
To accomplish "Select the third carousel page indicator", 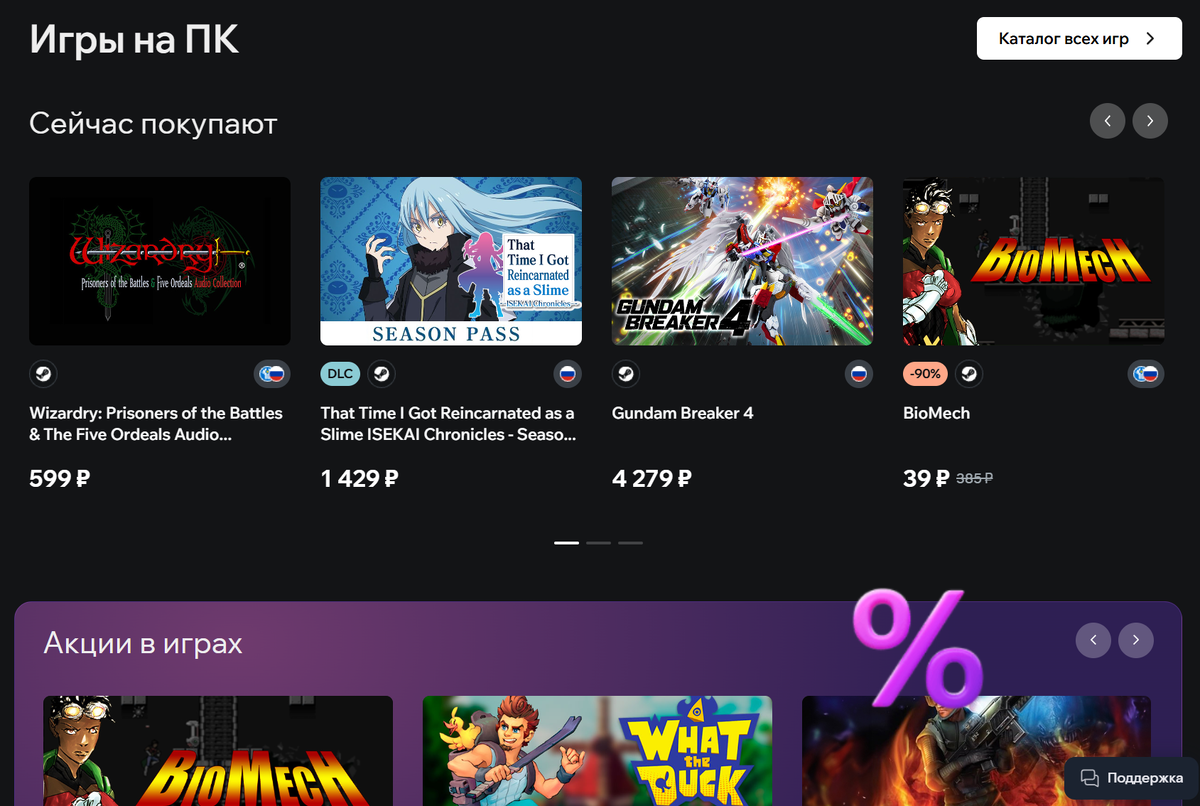I will (x=630, y=543).
